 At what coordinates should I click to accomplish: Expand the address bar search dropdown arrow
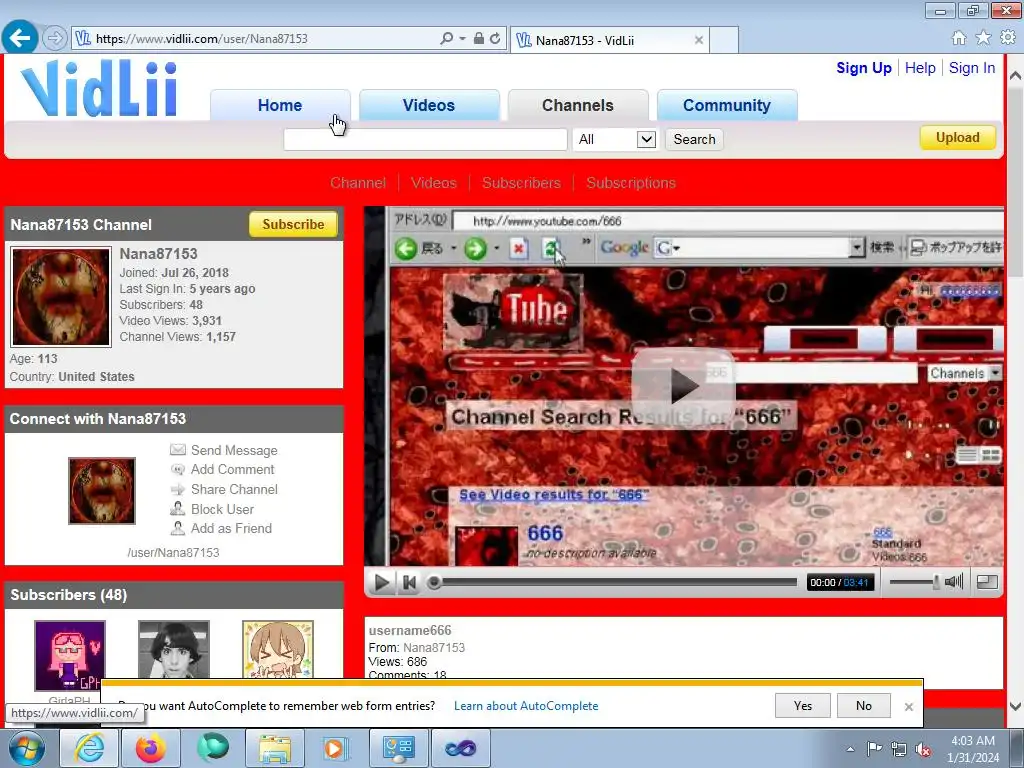pos(462,39)
